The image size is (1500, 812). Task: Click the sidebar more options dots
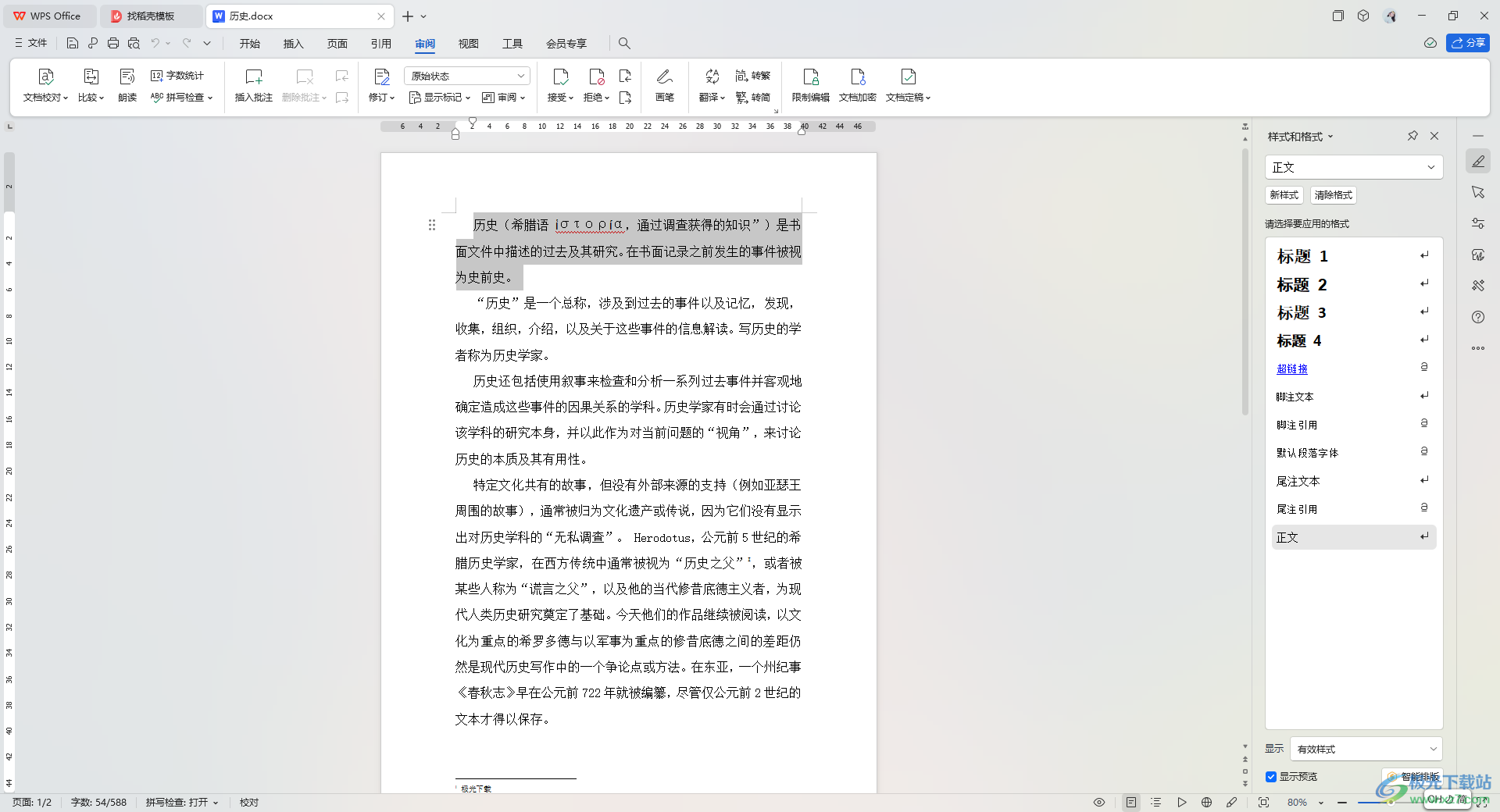[1478, 348]
